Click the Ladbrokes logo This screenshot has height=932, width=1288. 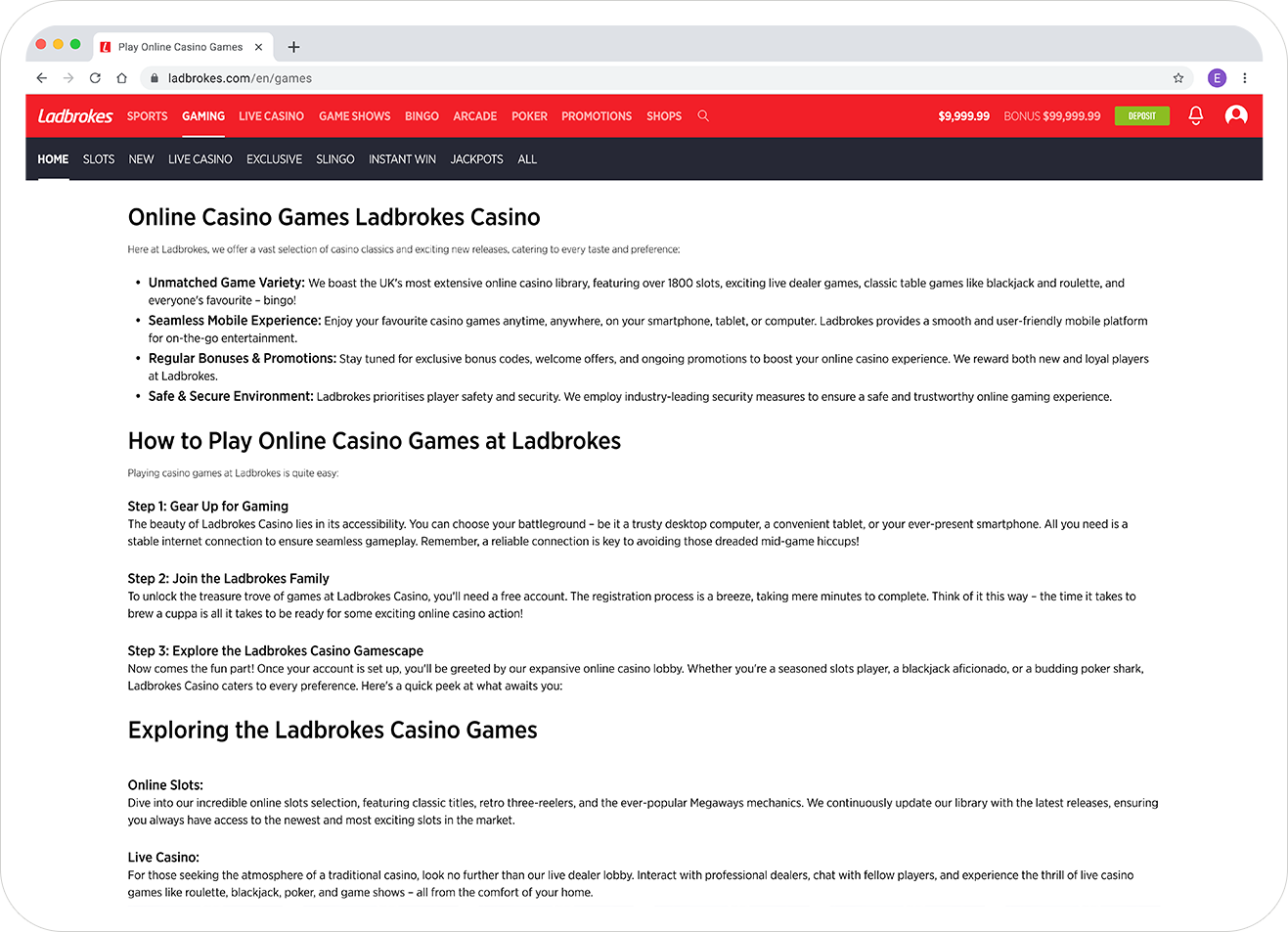pyautogui.click(x=75, y=116)
